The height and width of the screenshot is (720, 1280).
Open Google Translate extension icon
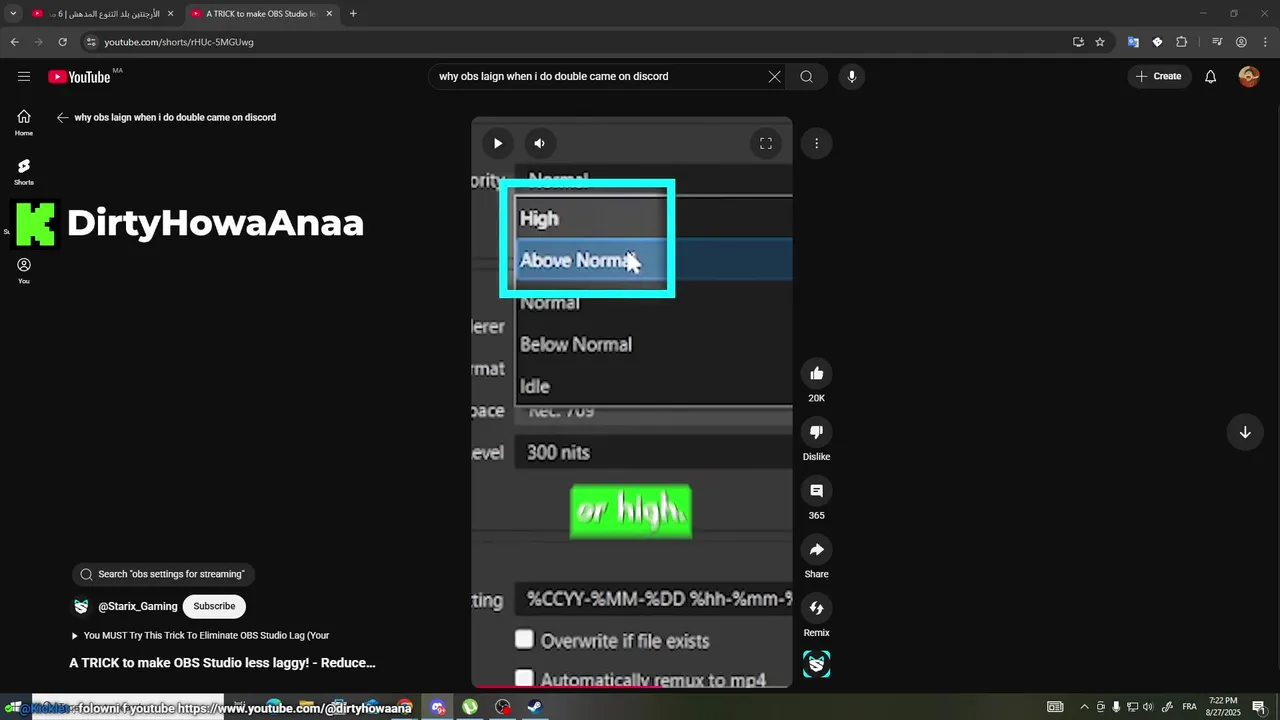[x=1133, y=42]
